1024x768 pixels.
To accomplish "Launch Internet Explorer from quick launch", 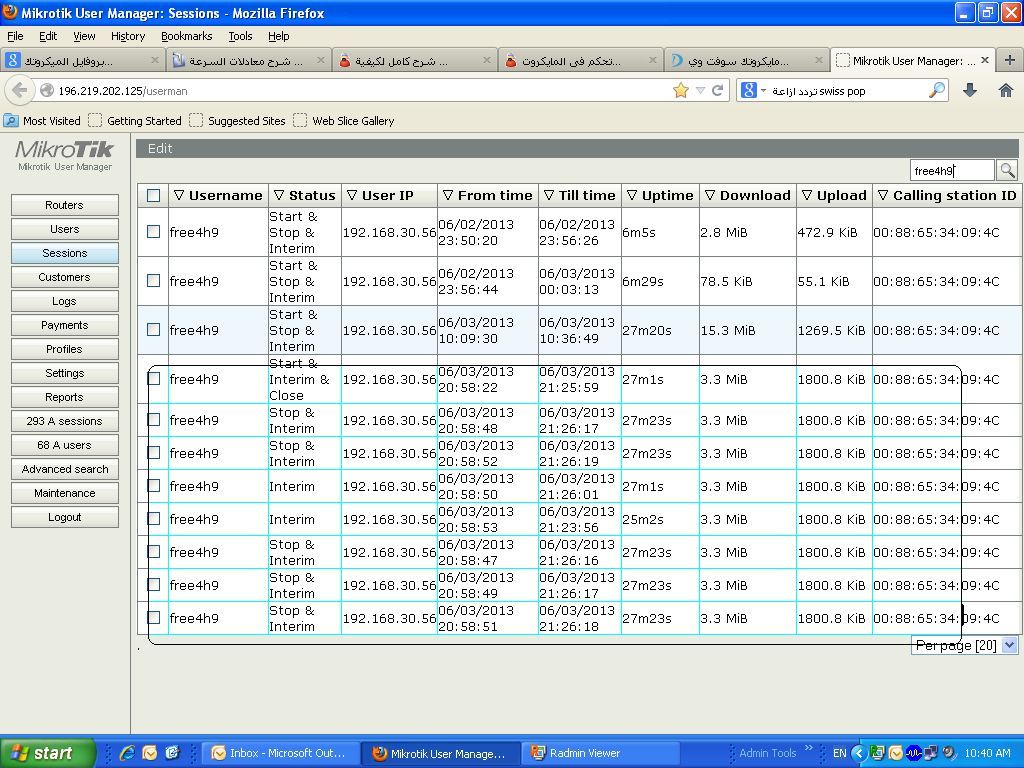I will 127,753.
